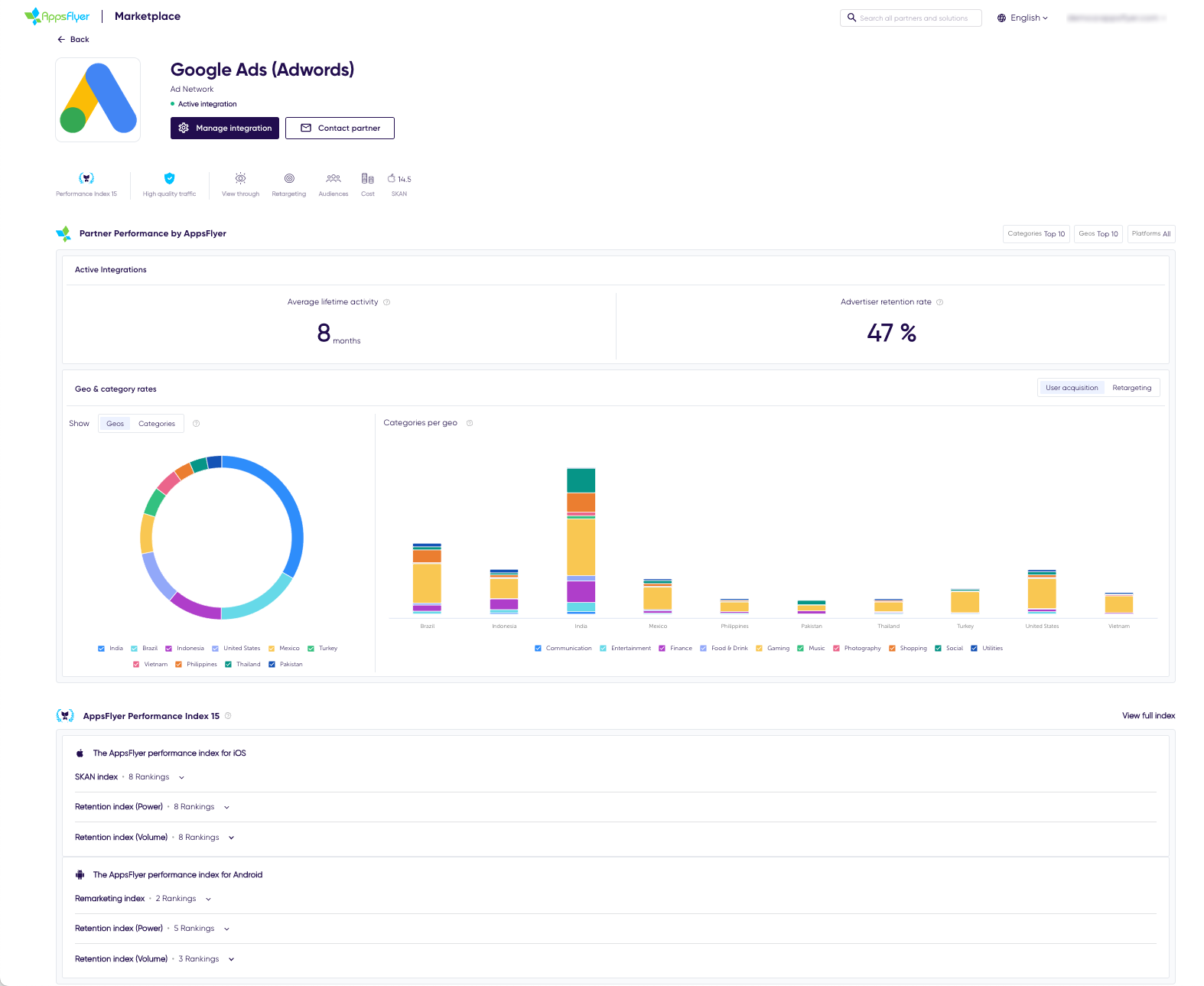Open info tooltip for Advertiser retention rate

[940, 302]
